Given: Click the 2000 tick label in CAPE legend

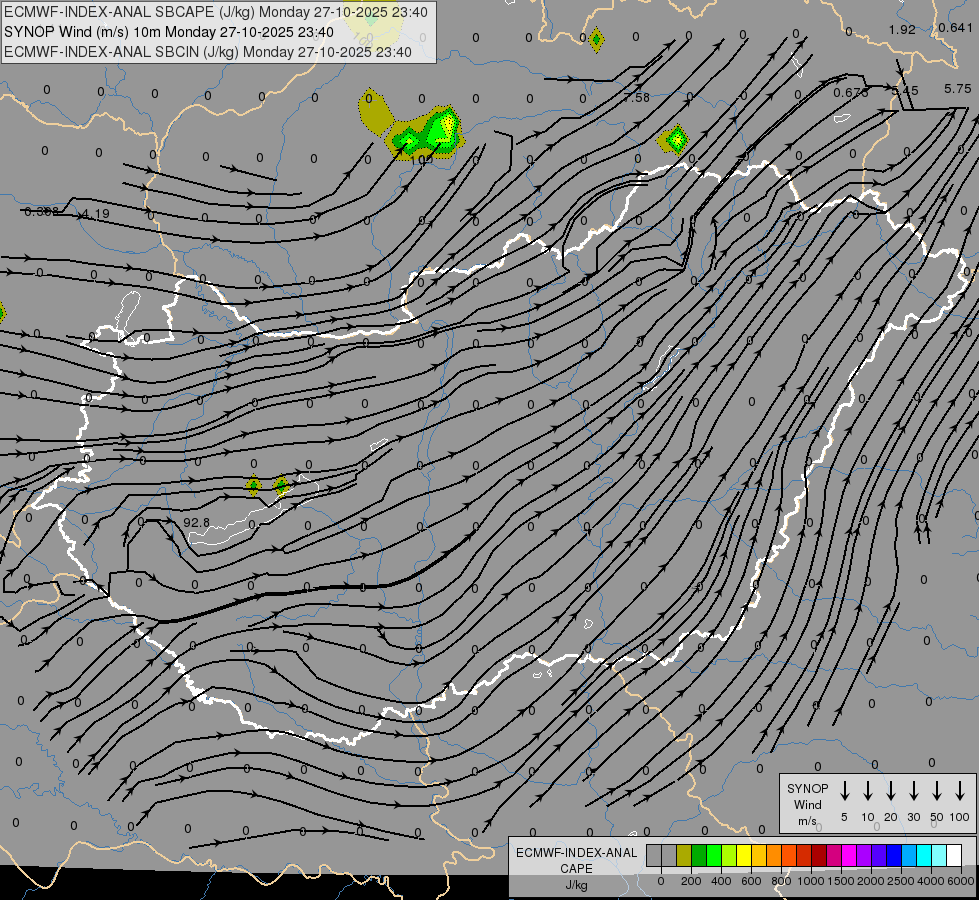Looking at the screenshot, I should [x=871, y=881].
